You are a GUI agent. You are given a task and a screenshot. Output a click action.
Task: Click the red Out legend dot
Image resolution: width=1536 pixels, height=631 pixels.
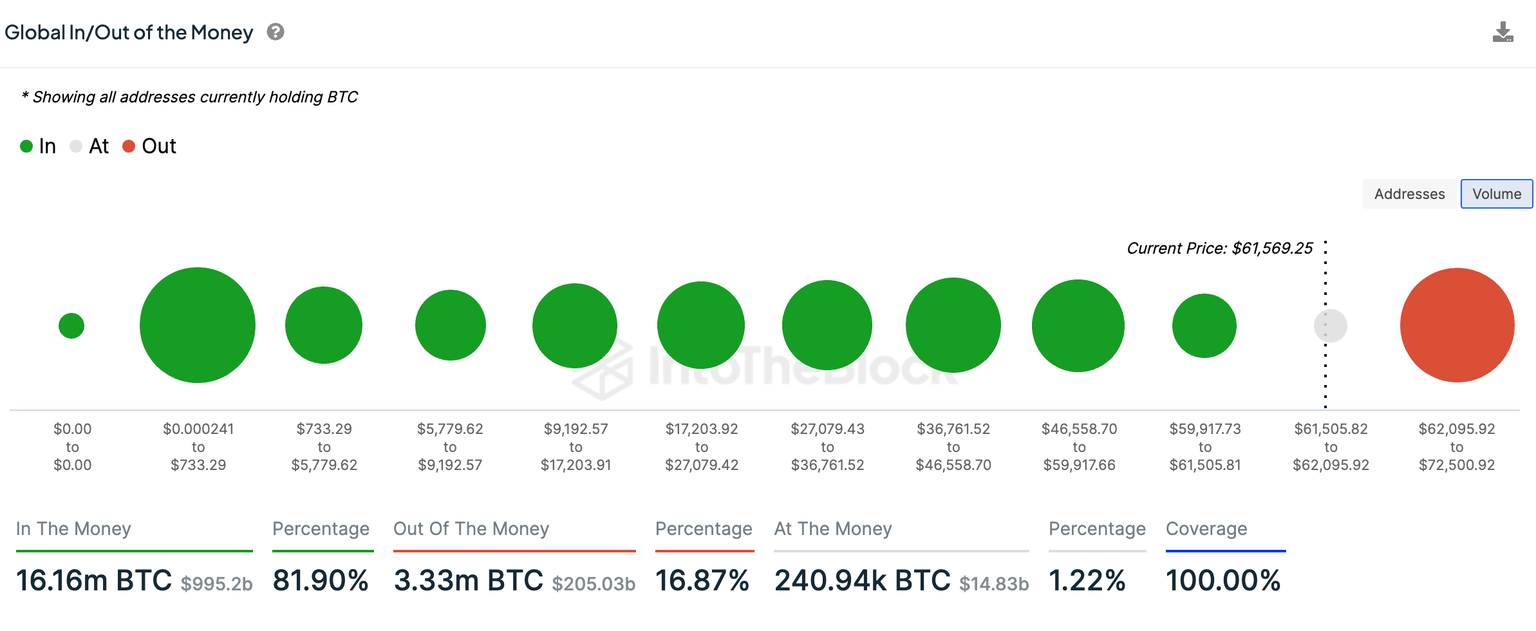click(x=129, y=146)
